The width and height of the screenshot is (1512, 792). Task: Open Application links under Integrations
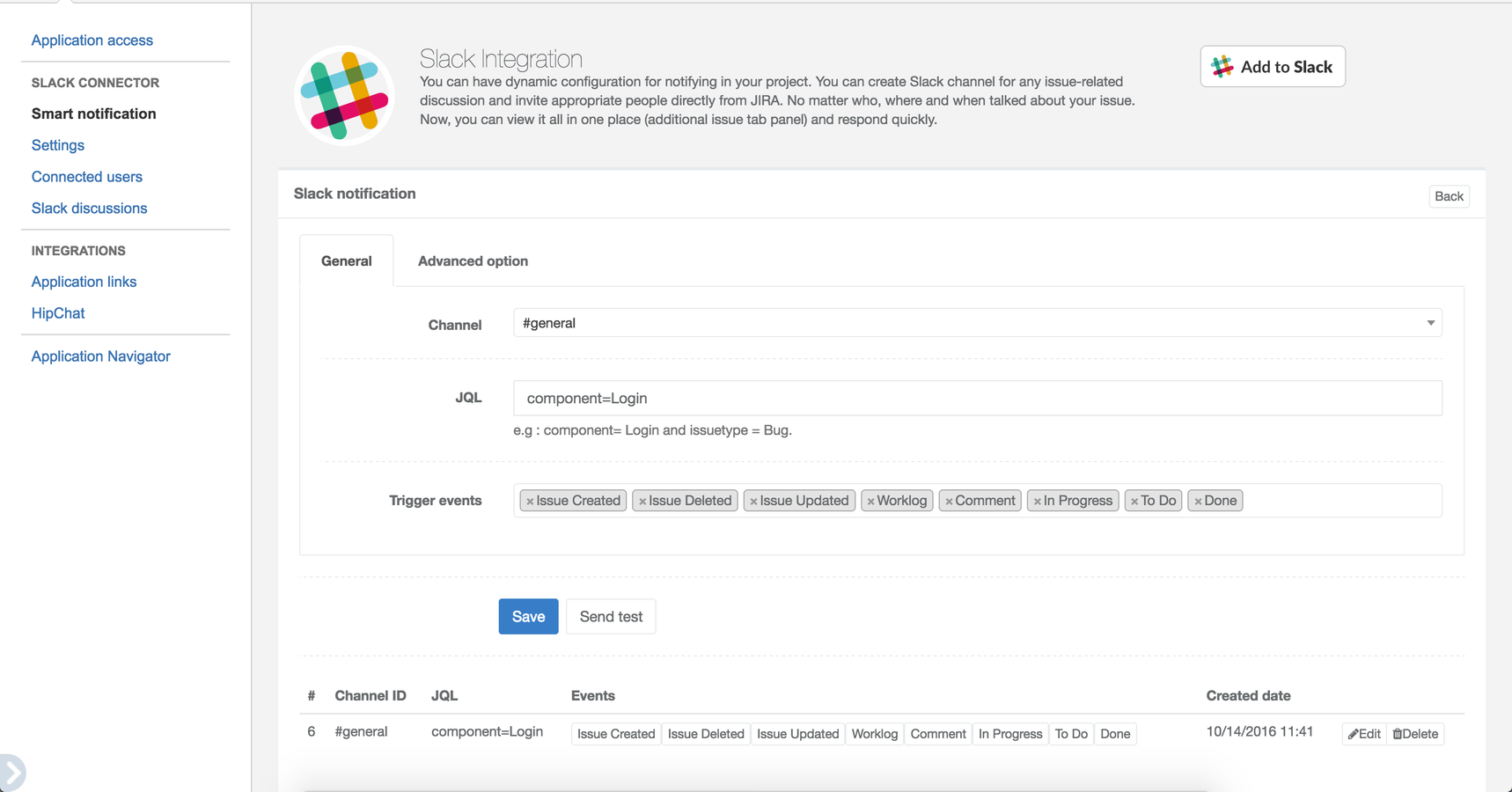coord(84,282)
